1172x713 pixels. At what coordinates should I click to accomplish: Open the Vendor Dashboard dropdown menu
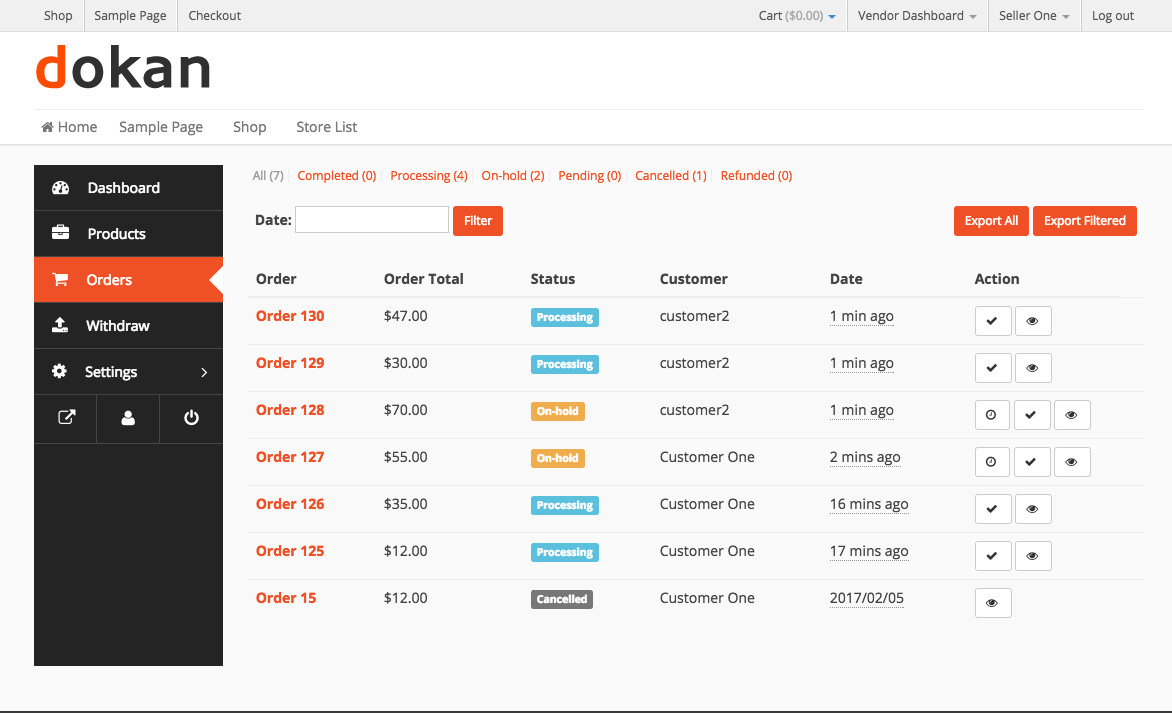click(x=917, y=16)
